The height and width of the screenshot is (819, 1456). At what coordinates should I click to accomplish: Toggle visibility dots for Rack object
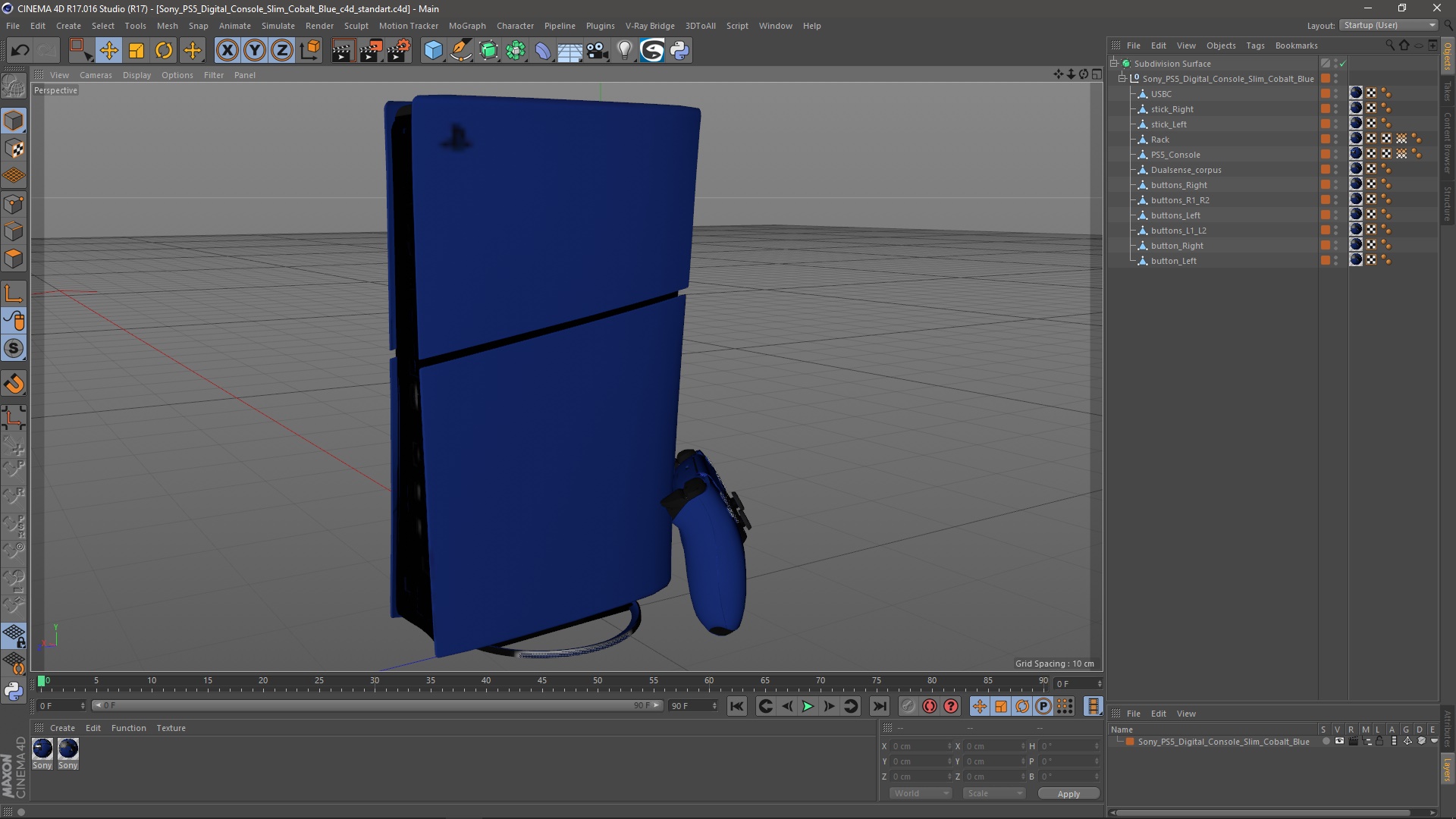pyautogui.click(x=1336, y=140)
